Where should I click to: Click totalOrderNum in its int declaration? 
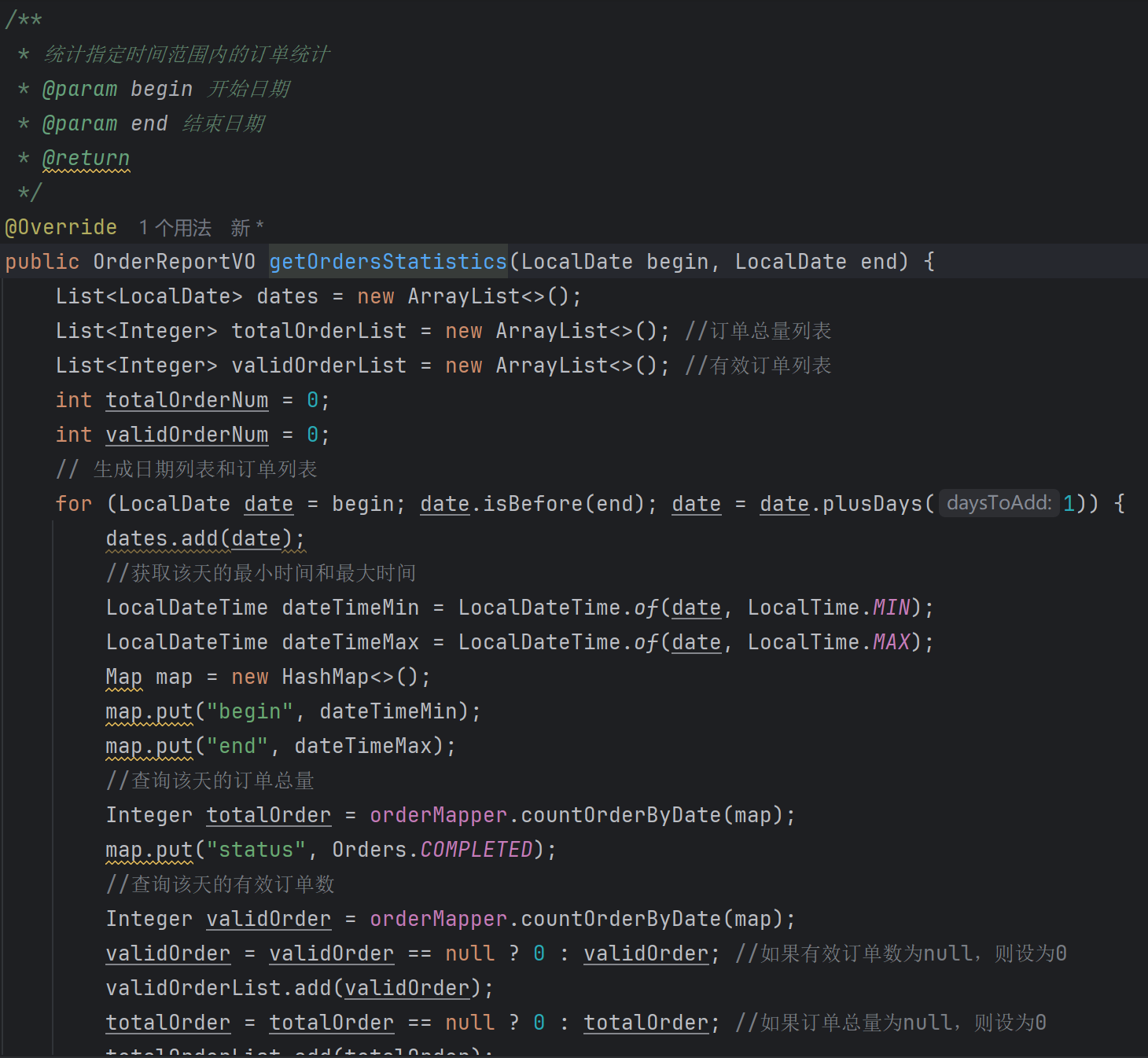pyautogui.click(x=187, y=400)
